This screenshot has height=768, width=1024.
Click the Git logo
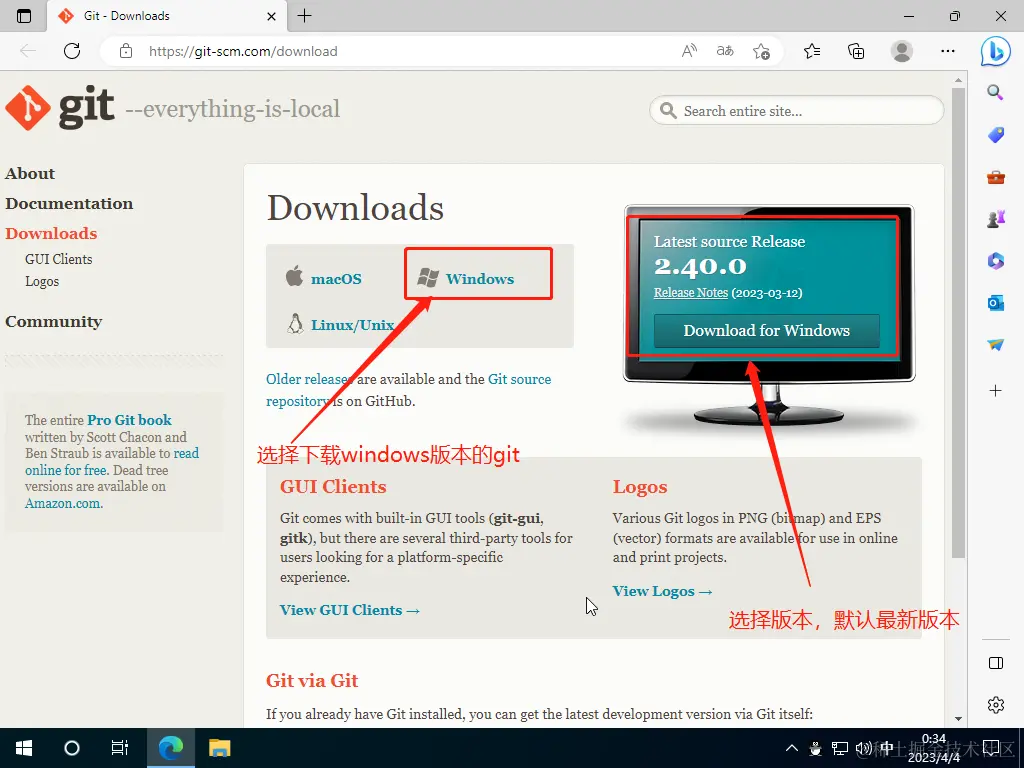(x=60, y=108)
